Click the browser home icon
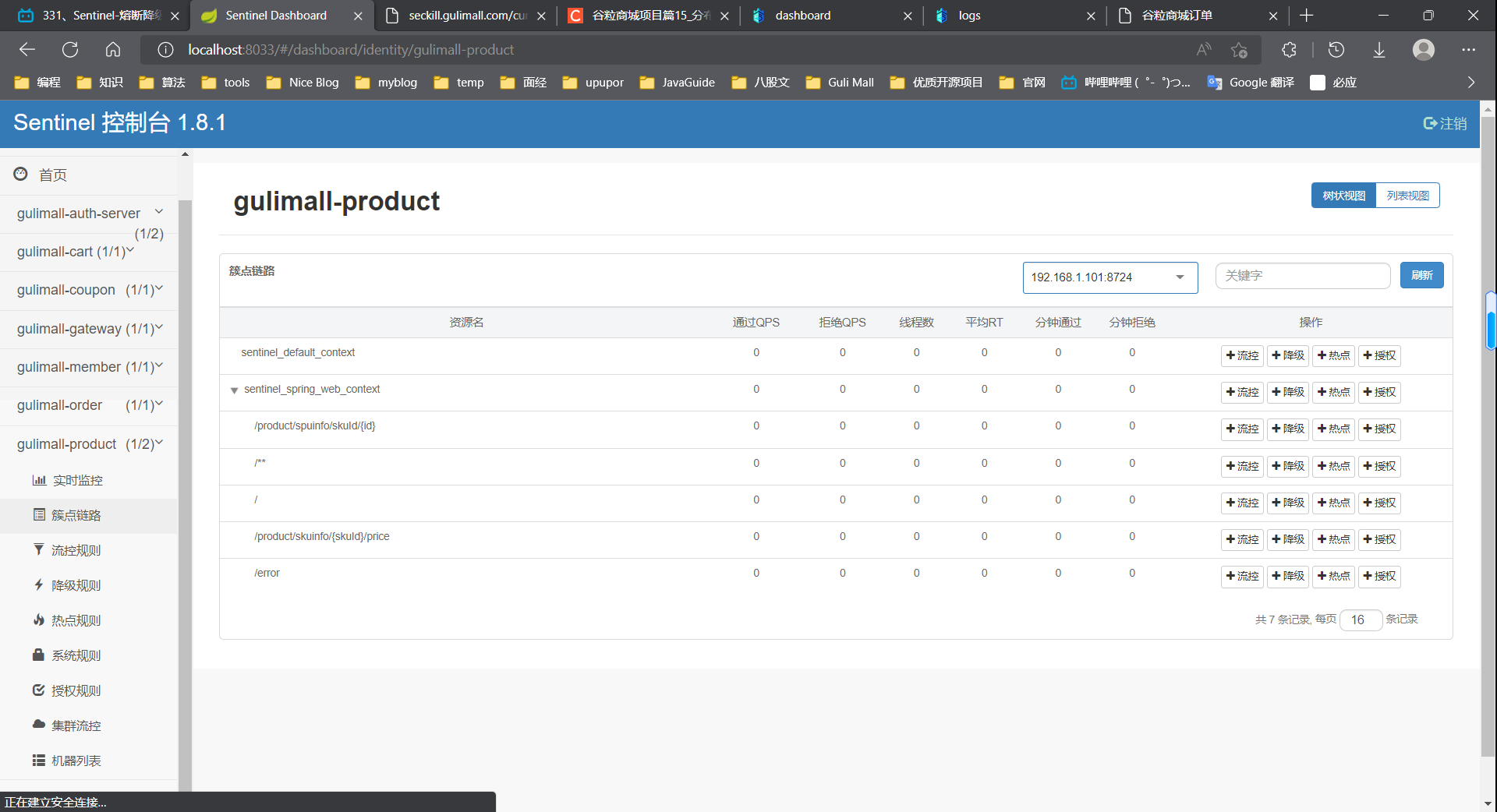 pyautogui.click(x=113, y=50)
